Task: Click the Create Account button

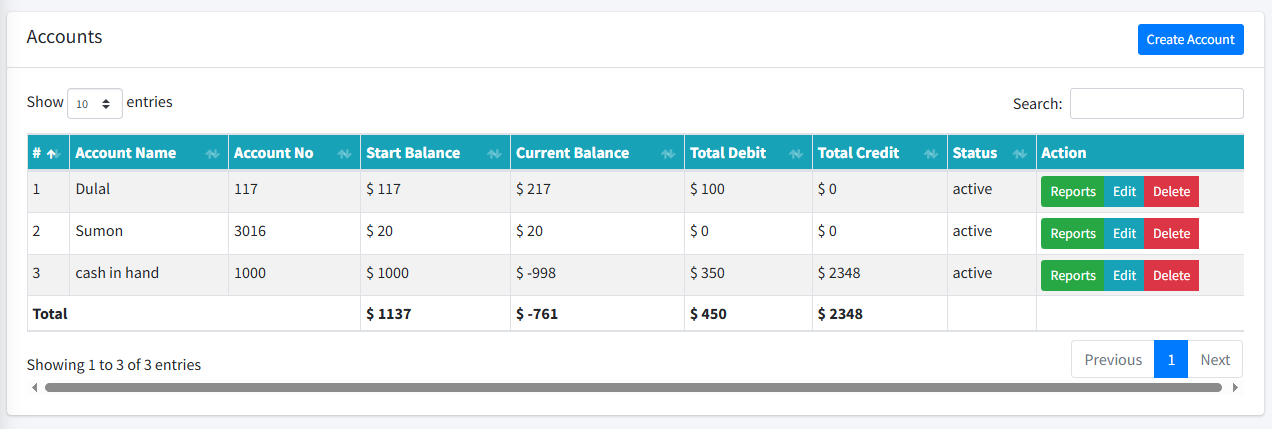Action: (x=1190, y=40)
